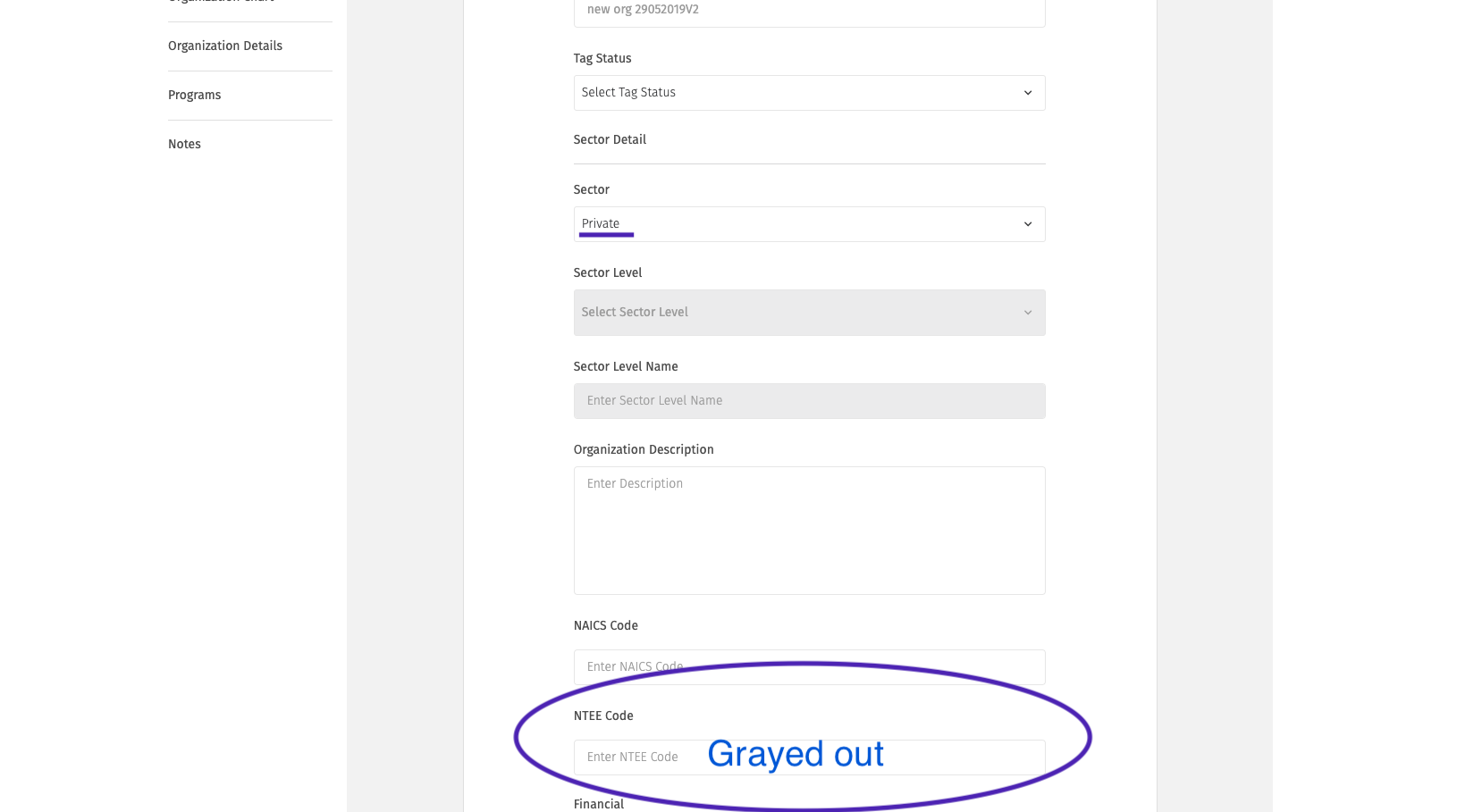Click the Sector Detail section heading
1465x812 pixels.
pyautogui.click(x=610, y=139)
